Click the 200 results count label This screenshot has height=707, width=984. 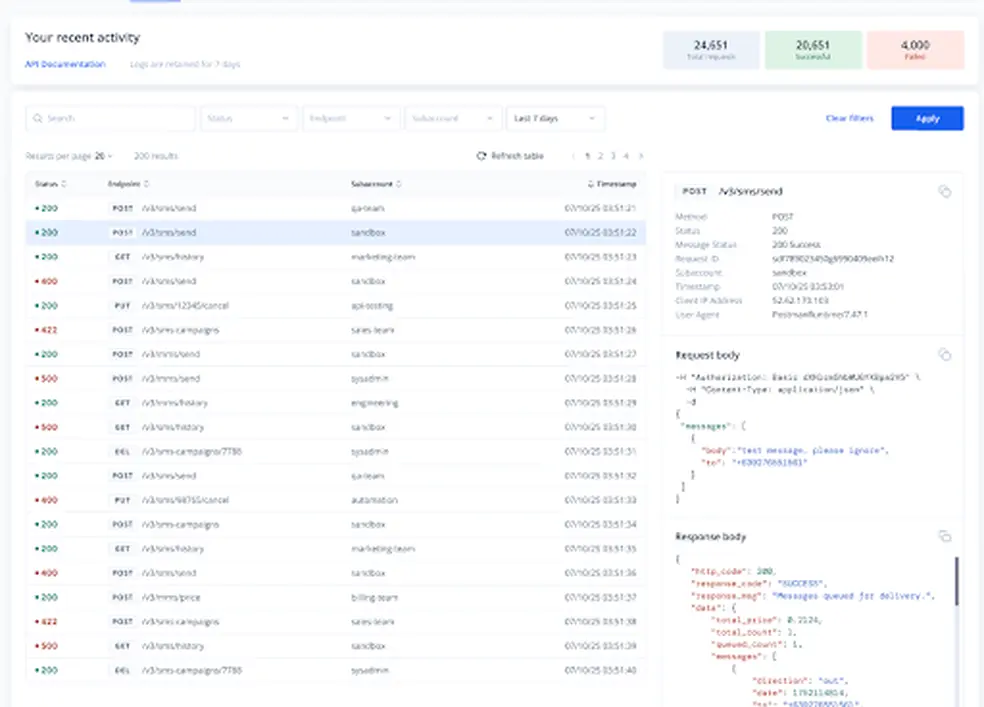(156, 156)
